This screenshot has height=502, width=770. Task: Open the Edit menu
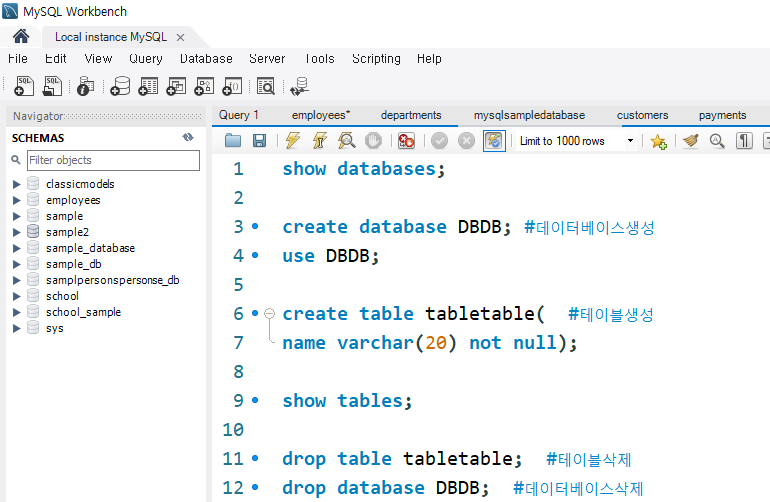coord(55,58)
